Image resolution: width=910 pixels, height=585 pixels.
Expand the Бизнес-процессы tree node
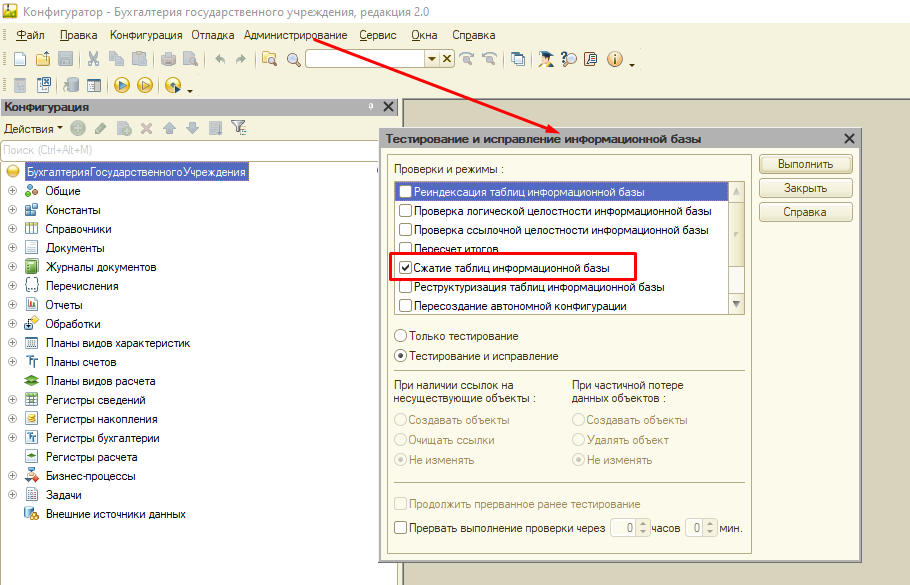click(x=12, y=476)
